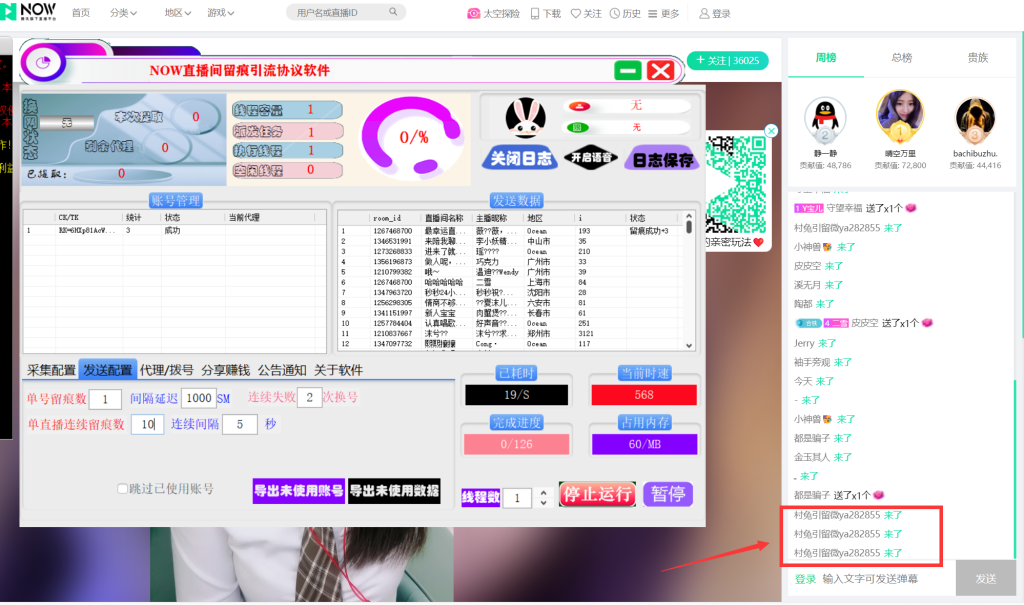Click the 下载 phone download icon
This screenshot has width=1024, height=605.
tap(535, 14)
